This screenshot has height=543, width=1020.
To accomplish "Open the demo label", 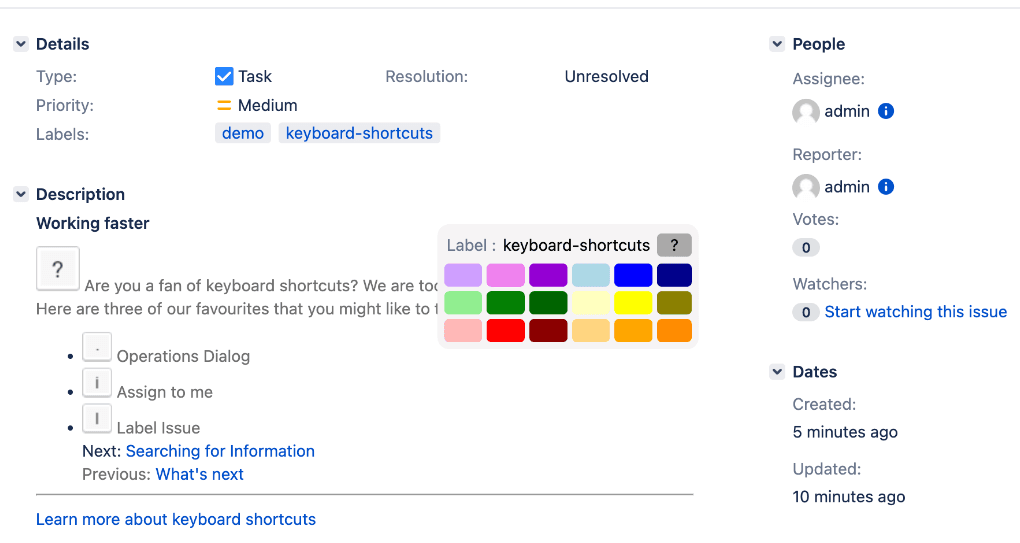I will point(243,133).
